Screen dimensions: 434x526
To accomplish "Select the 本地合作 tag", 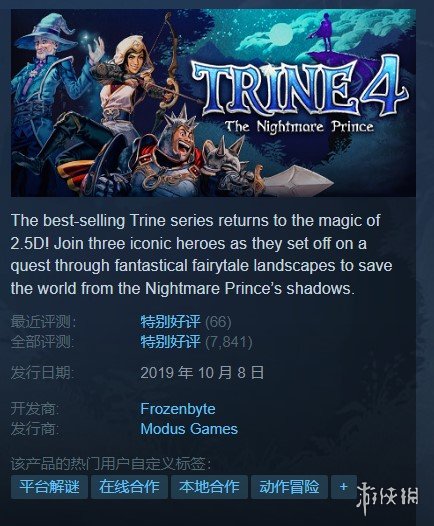I will pos(209,486).
